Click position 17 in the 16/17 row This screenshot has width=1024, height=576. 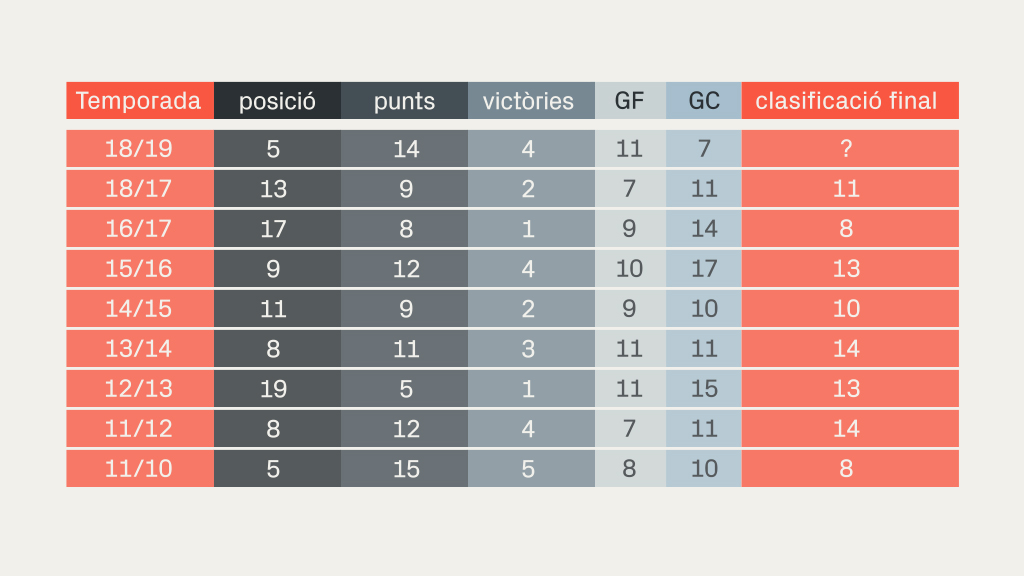(278, 229)
